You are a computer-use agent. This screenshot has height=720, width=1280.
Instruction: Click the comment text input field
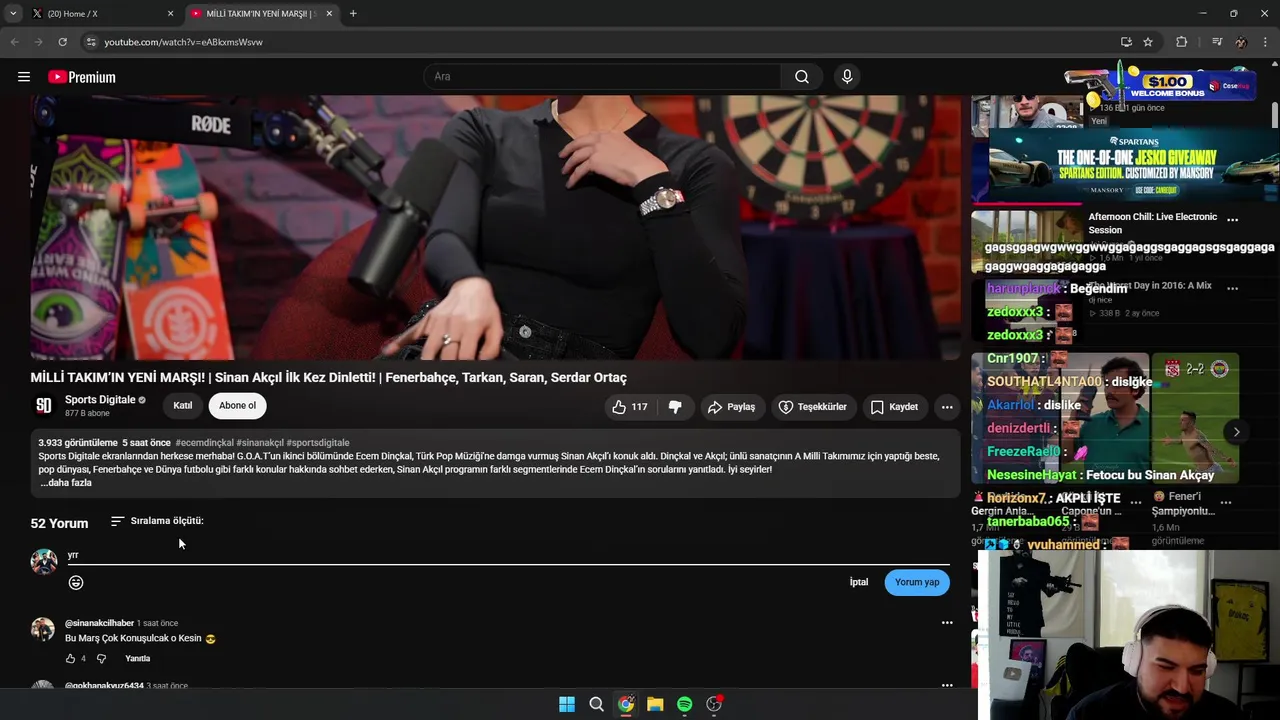(x=508, y=555)
